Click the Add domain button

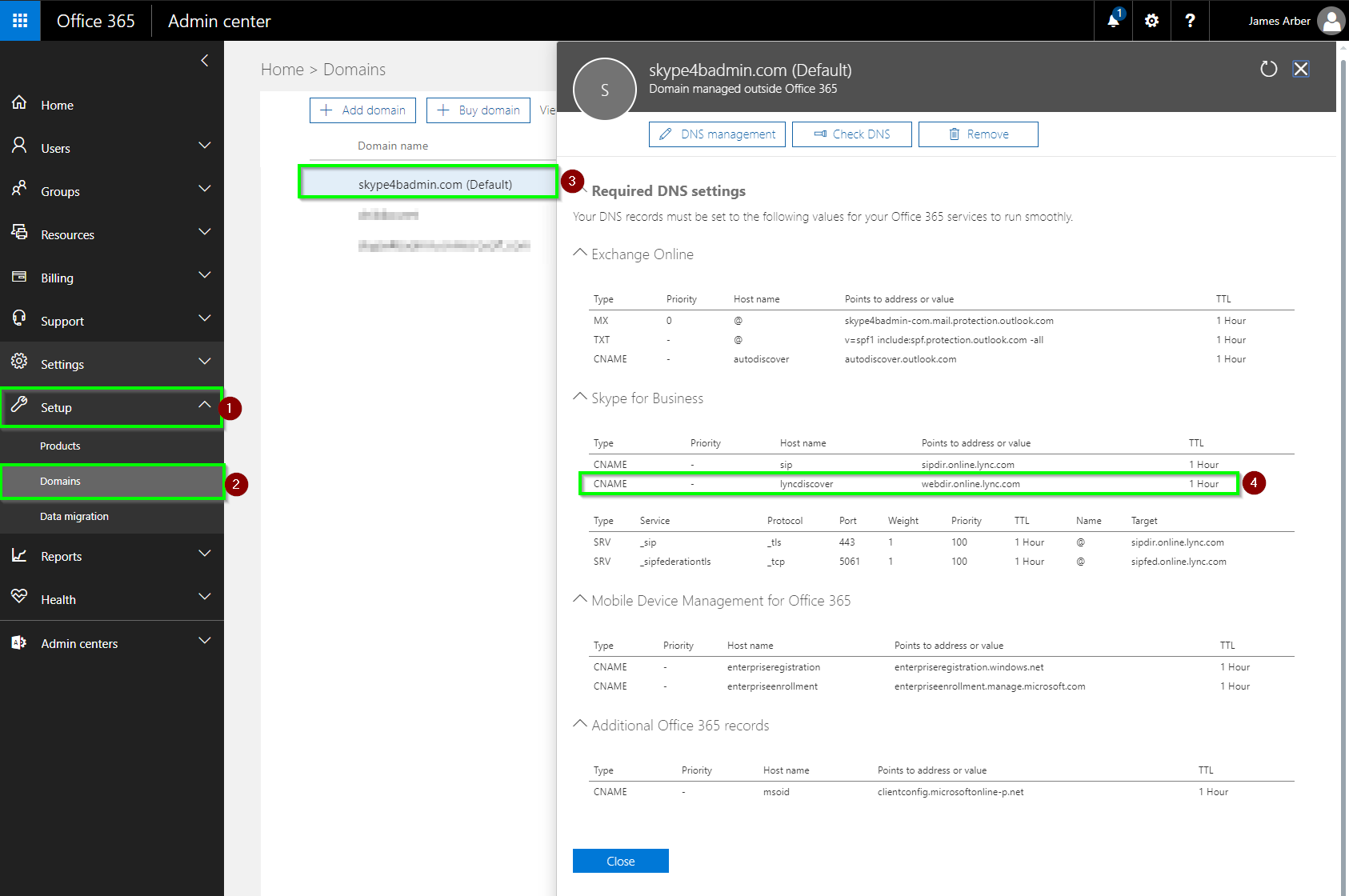click(362, 110)
